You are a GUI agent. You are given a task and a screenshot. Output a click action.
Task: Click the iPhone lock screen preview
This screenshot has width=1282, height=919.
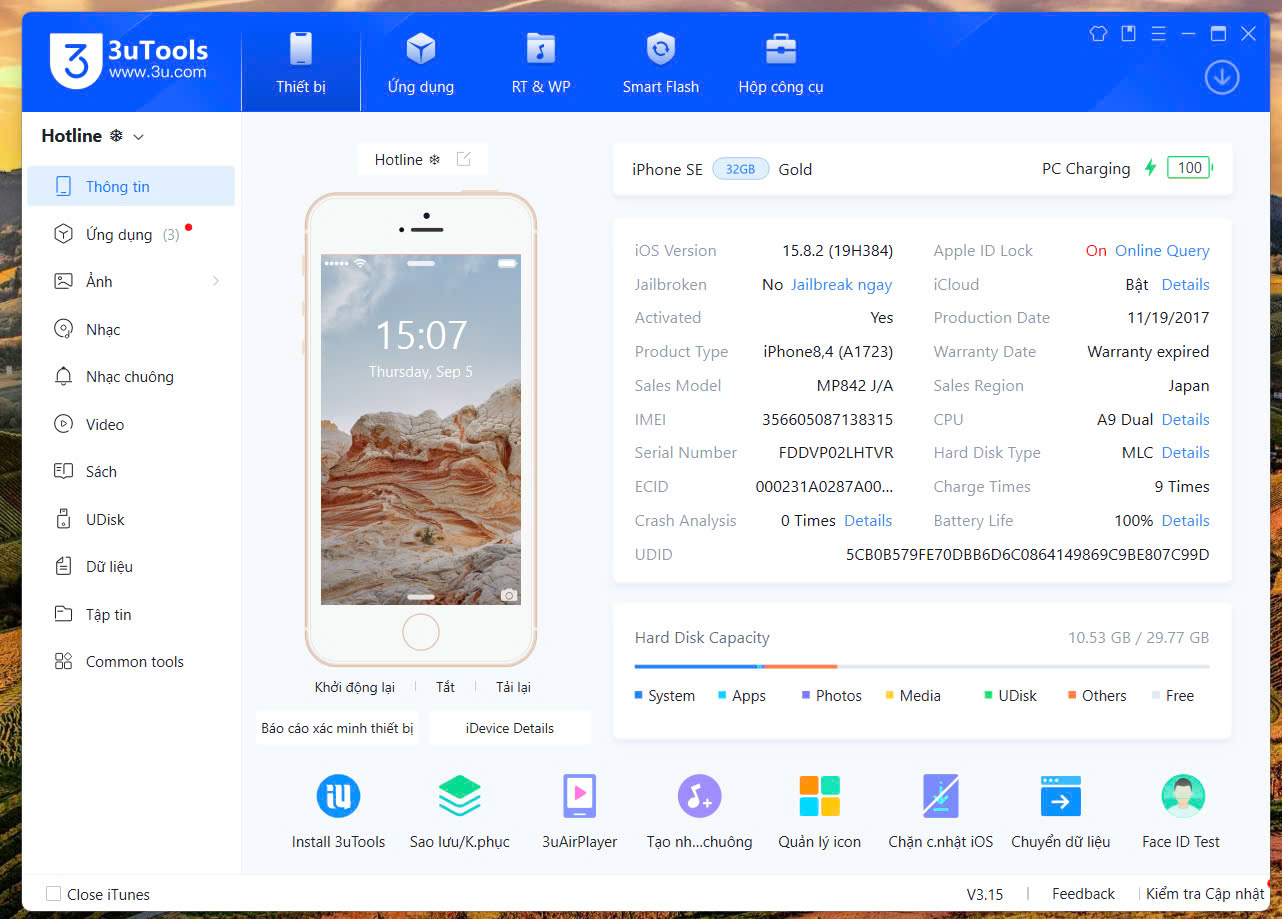click(x=421, y=429)
